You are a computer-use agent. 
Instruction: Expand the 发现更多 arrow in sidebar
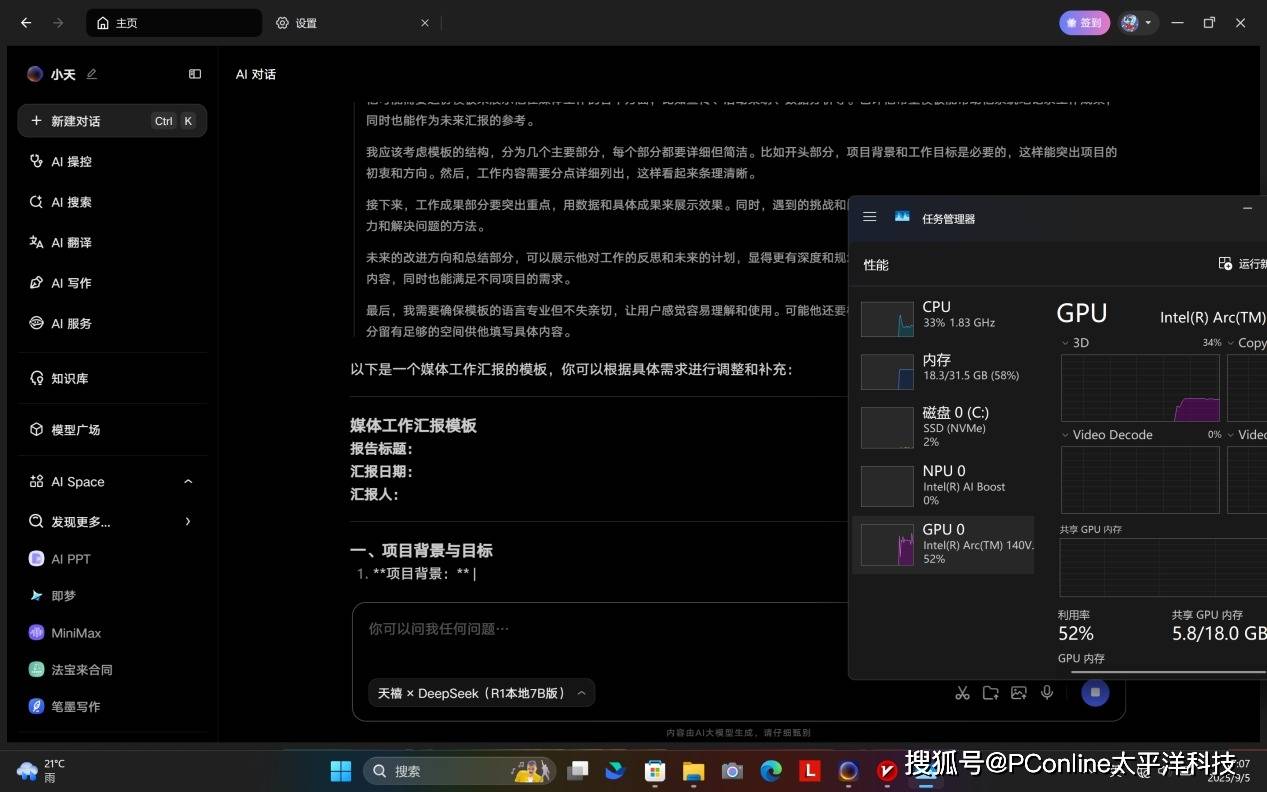(x=188, y=522)
